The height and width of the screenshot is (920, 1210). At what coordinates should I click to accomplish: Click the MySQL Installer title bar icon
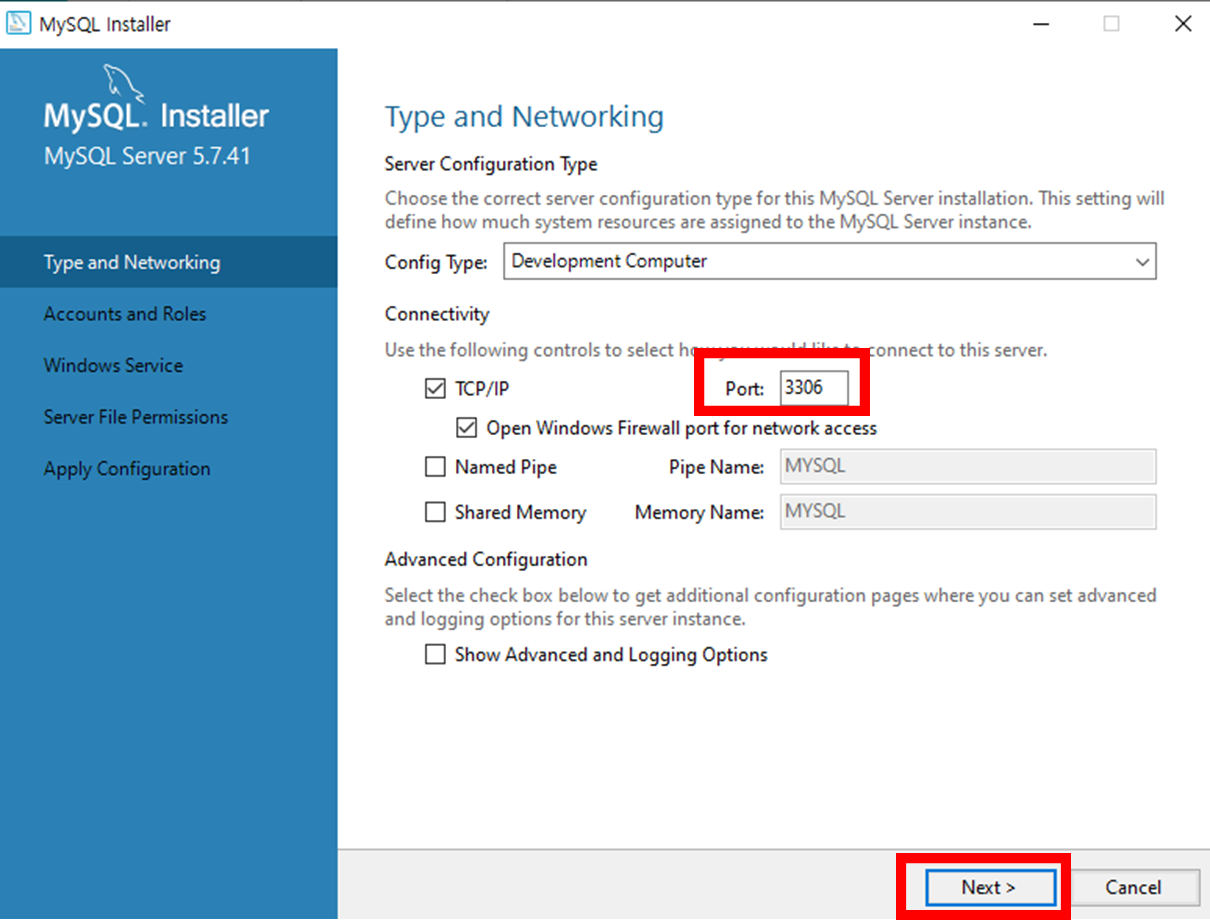click(x=20, y=24)
